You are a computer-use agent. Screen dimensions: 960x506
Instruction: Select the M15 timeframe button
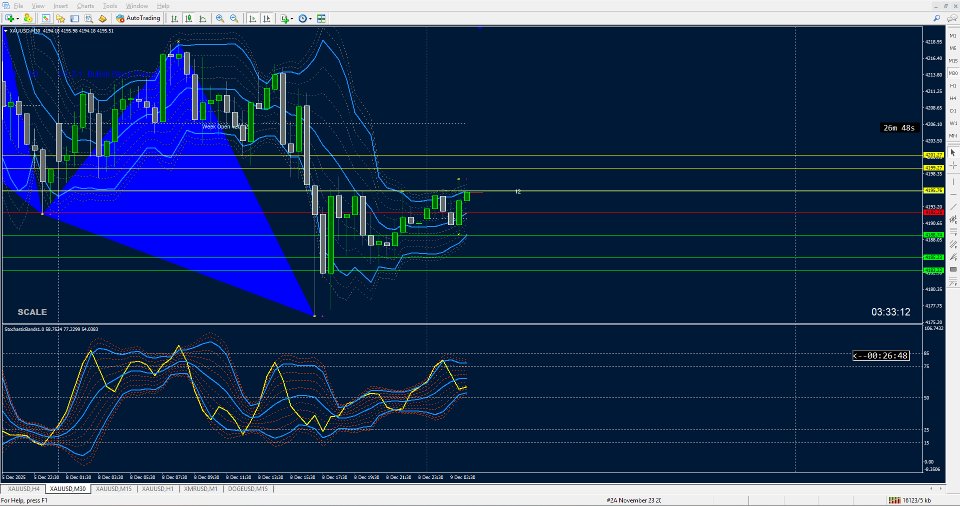953,61
